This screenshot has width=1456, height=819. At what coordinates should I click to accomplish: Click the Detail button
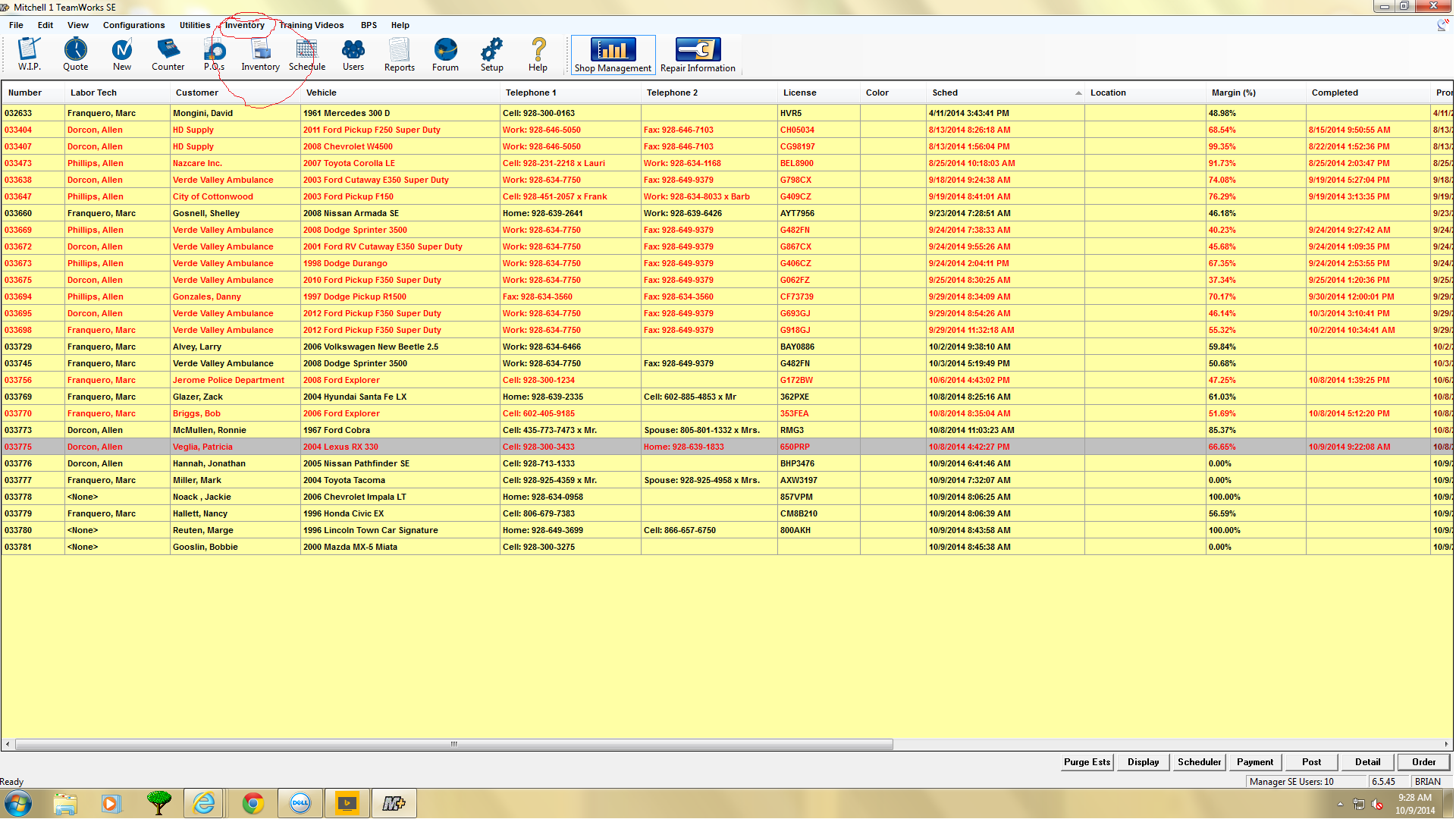(x=1367, y=762)
